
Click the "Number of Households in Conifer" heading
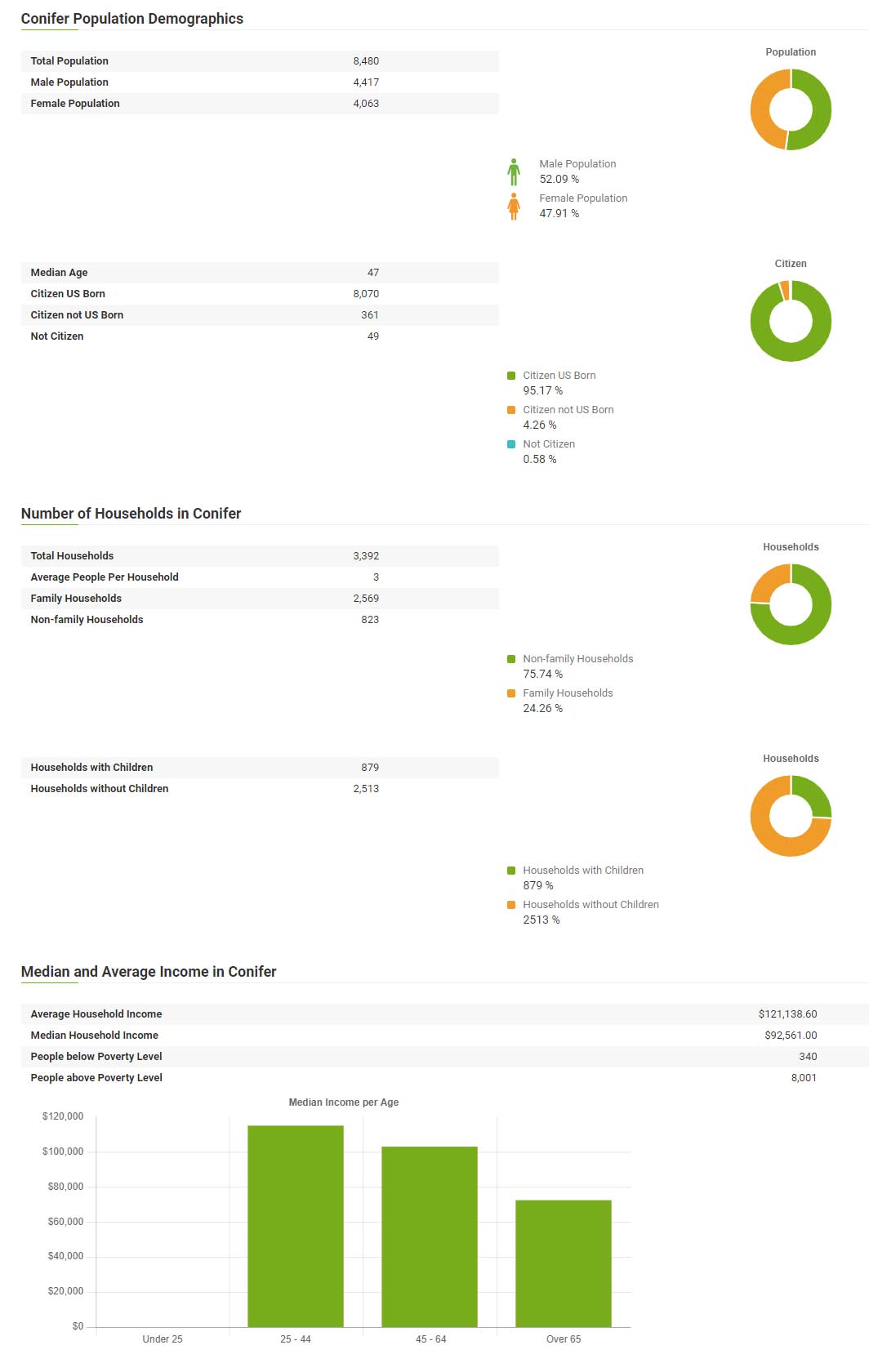pos(131,514)
